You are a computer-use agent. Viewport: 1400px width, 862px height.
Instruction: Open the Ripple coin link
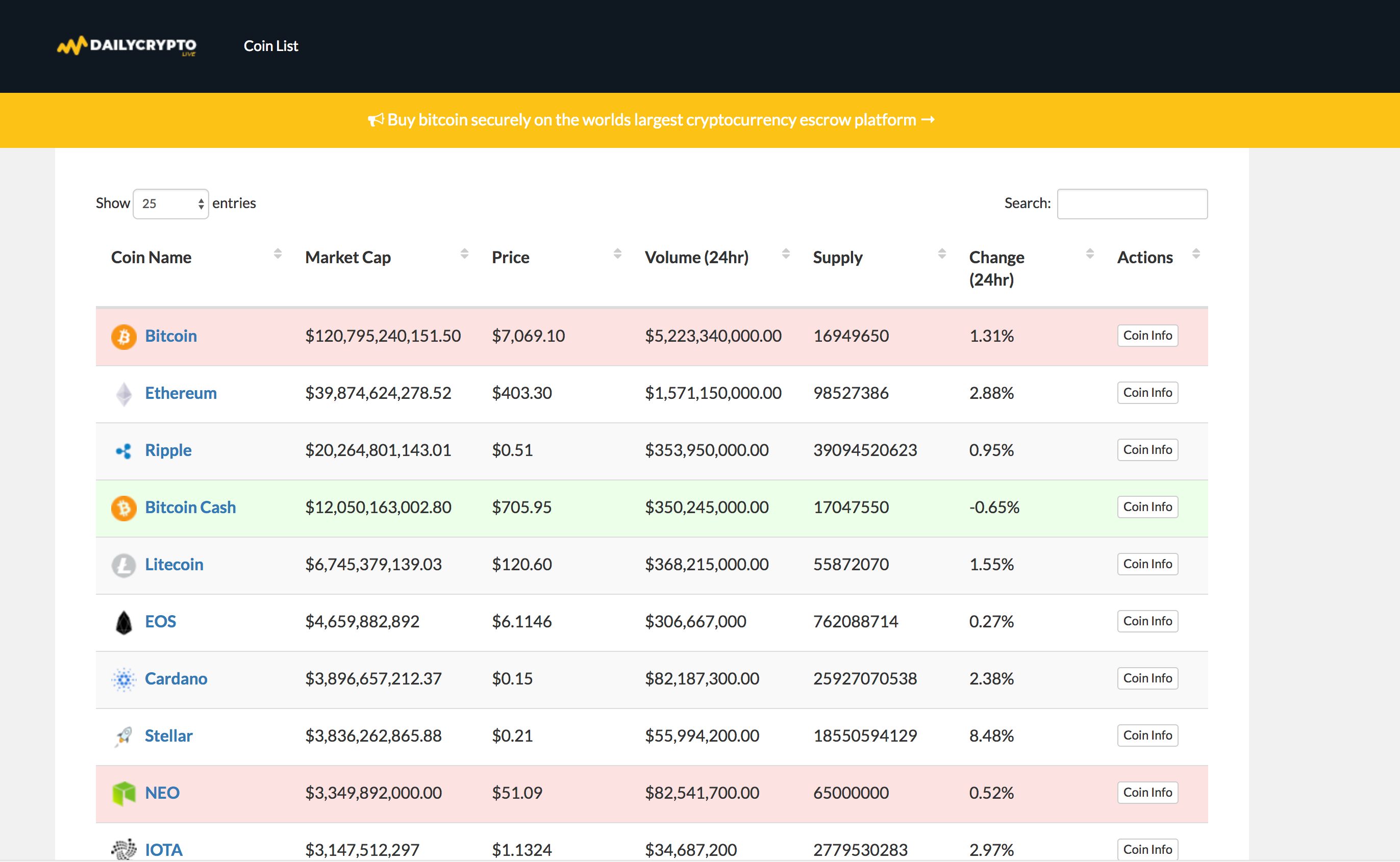click(168, 450)
